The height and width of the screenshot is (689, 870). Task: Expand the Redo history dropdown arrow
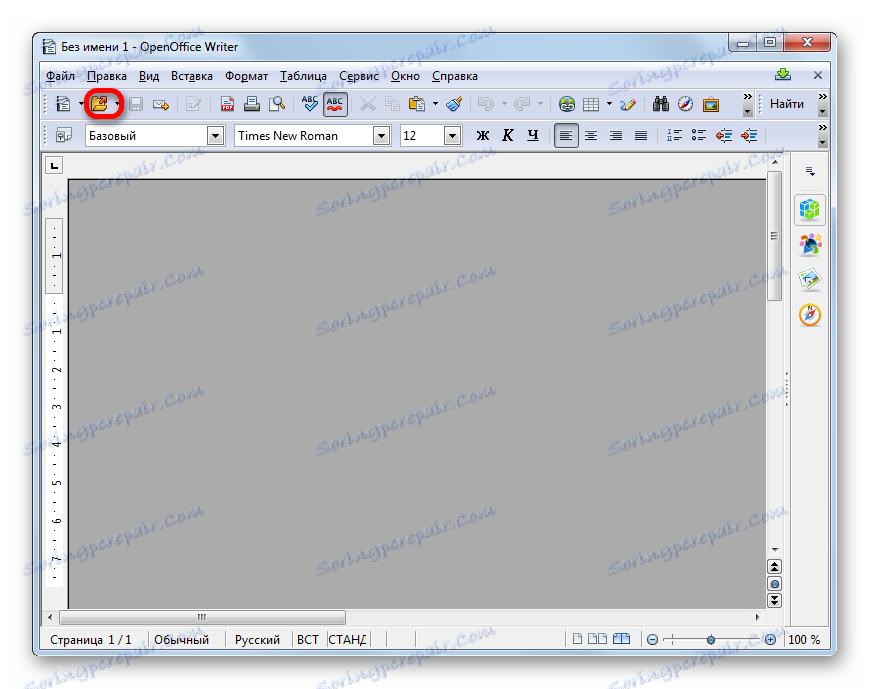point(540,104)
